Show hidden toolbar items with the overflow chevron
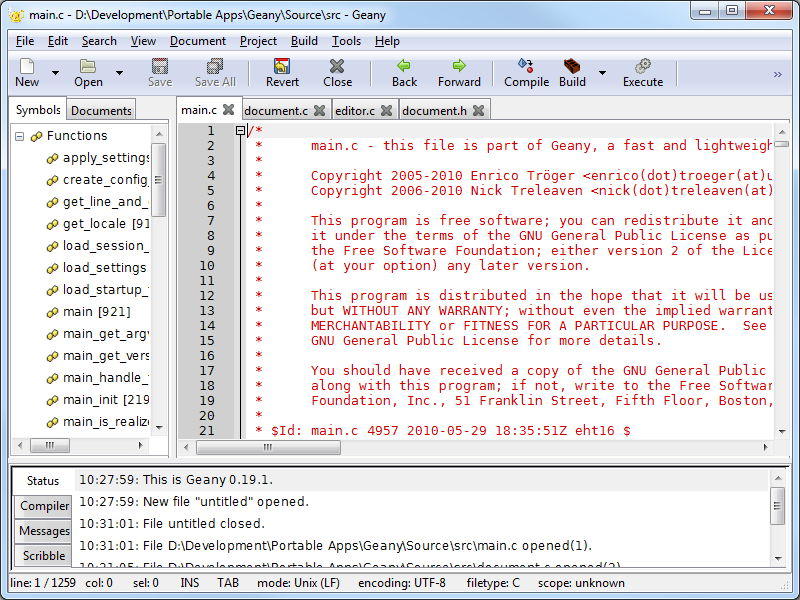This screenshot has width=800, height=600. (778, 74)
